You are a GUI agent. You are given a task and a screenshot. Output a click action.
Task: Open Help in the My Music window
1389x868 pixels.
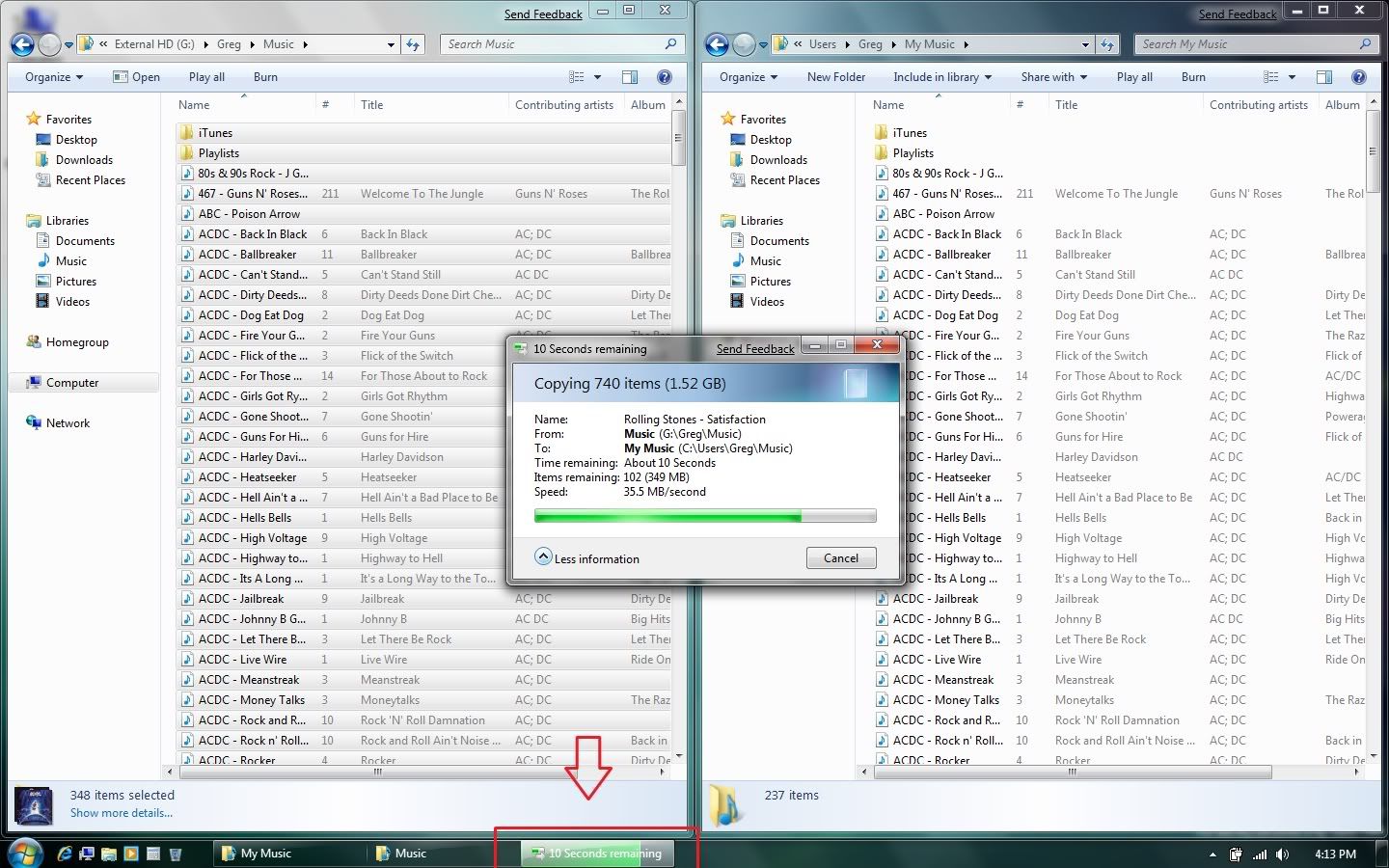[1359, 77]
